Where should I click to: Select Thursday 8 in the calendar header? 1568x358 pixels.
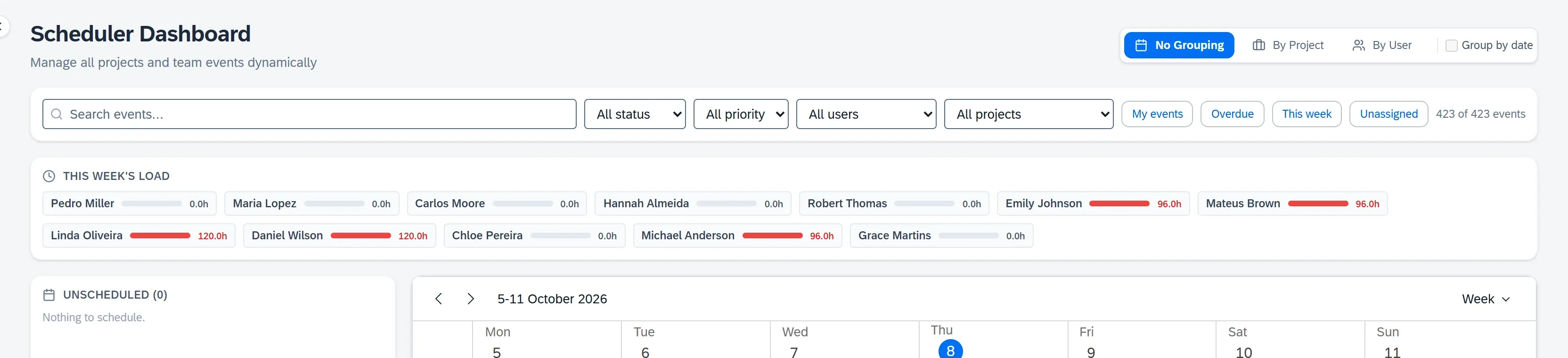(950, 350)
